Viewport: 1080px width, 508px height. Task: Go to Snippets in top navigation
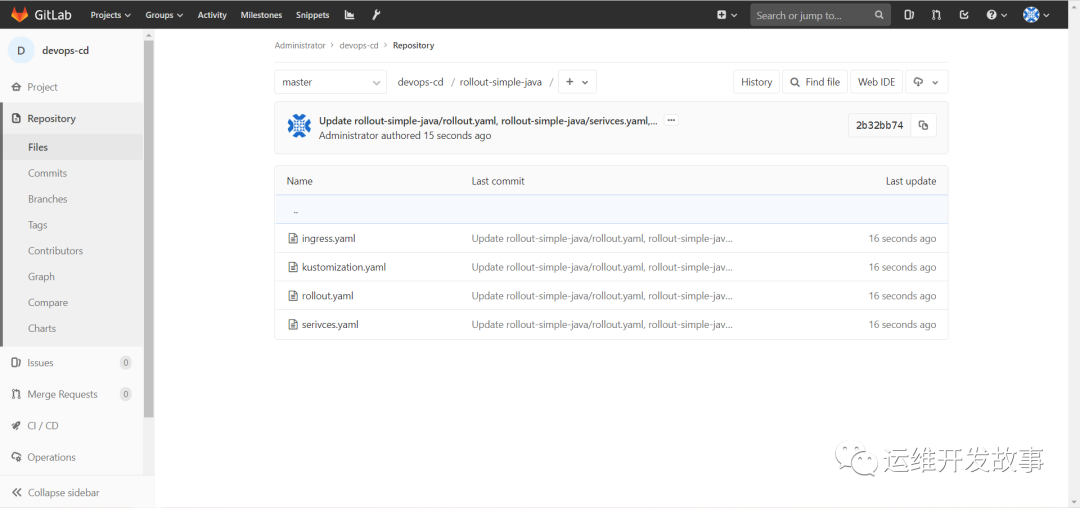point(312,14)
